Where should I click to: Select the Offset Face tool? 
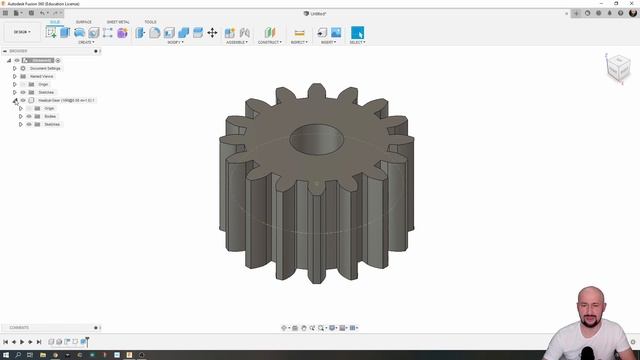pyautogui.click(x=198, y=33)
